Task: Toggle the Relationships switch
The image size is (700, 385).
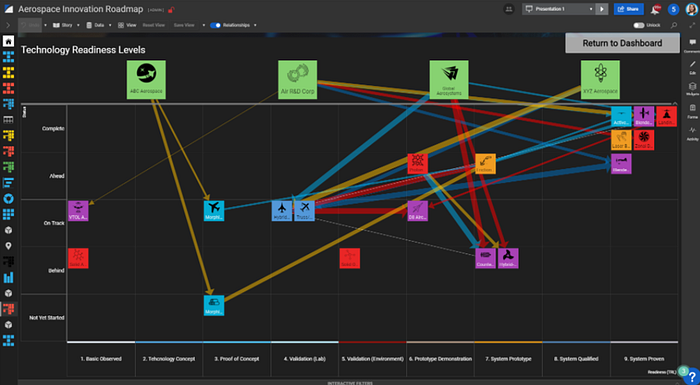Action: click(215, 25)
